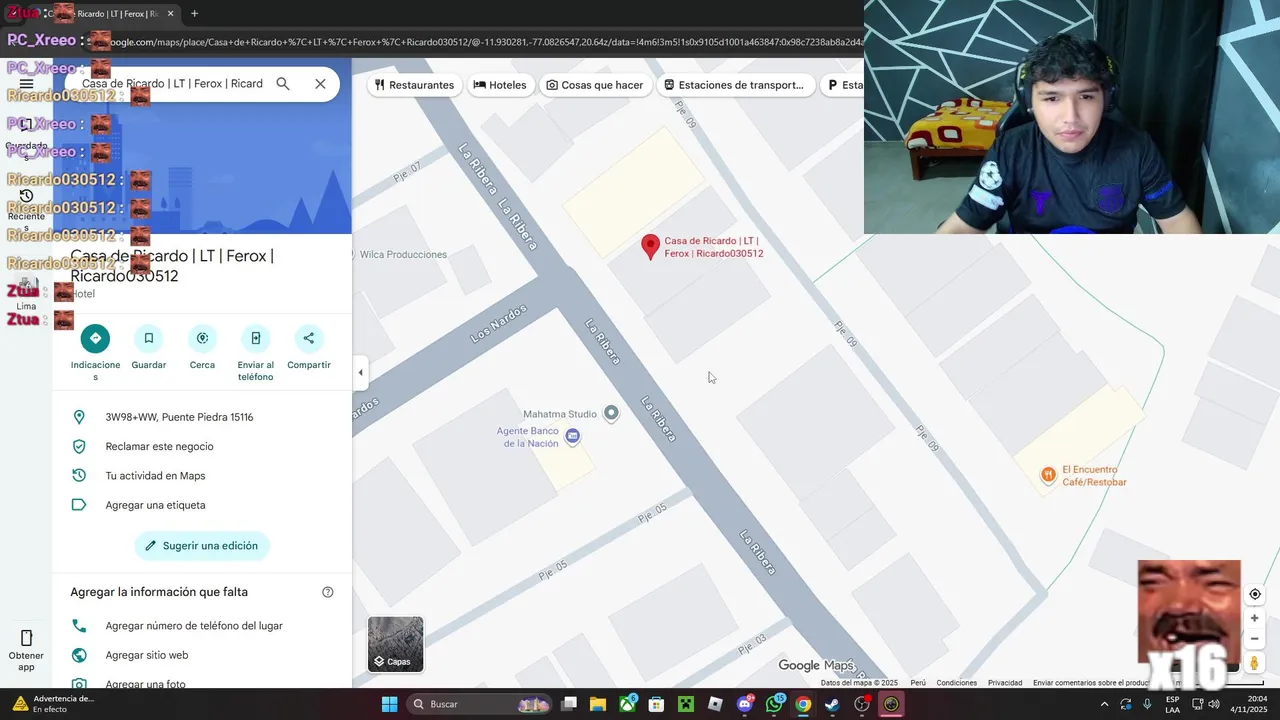This screenshot has width=1280, height=720.
Task: Click Wilca Producciones map label
Action: click(x=403, y=255)
